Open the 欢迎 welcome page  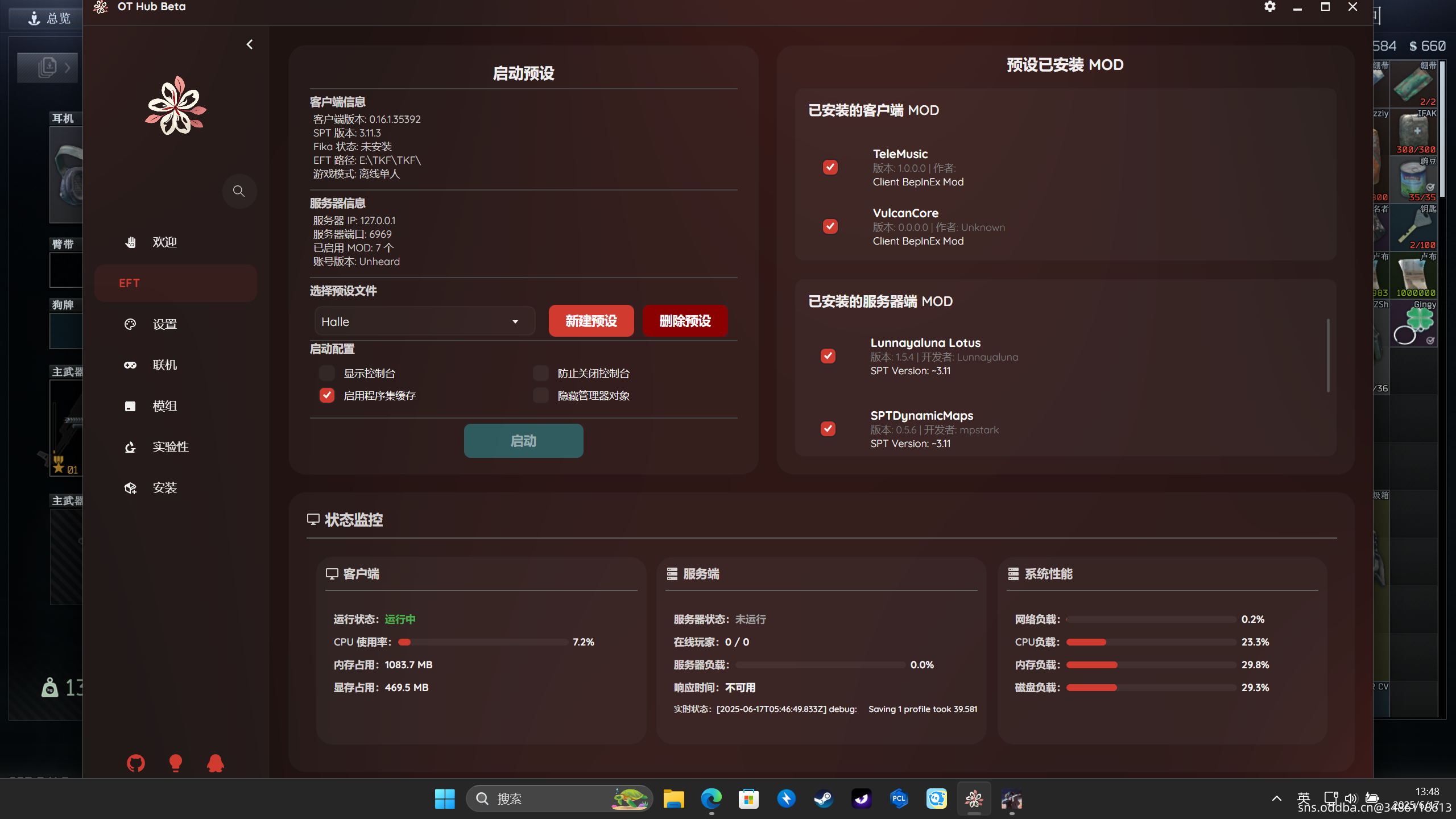175,242
